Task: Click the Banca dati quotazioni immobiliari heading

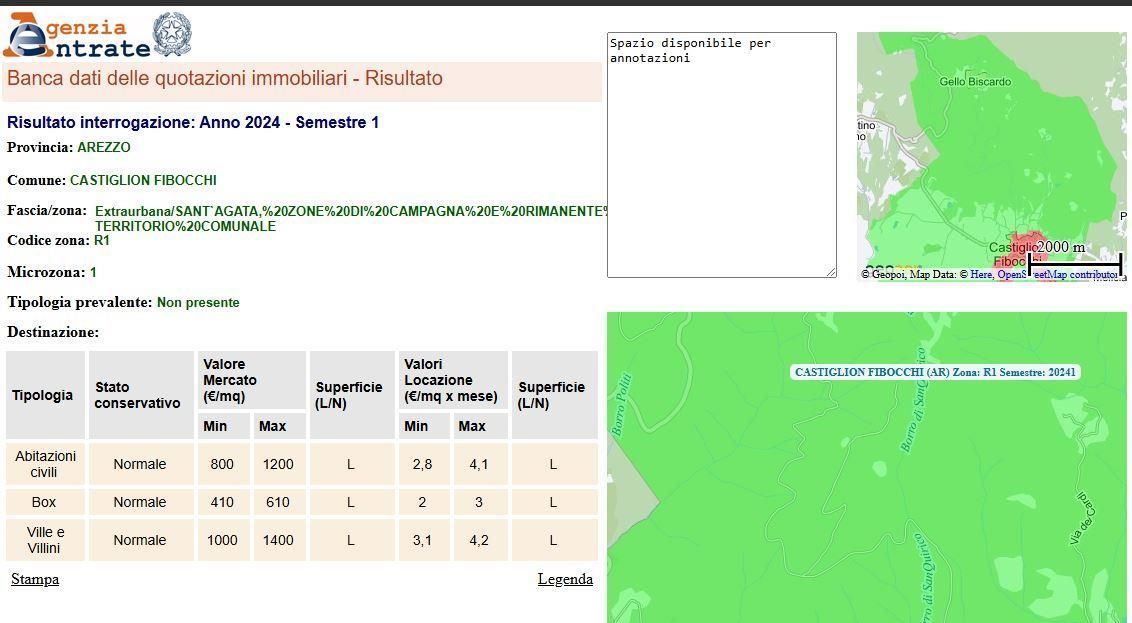Action: 225,79
